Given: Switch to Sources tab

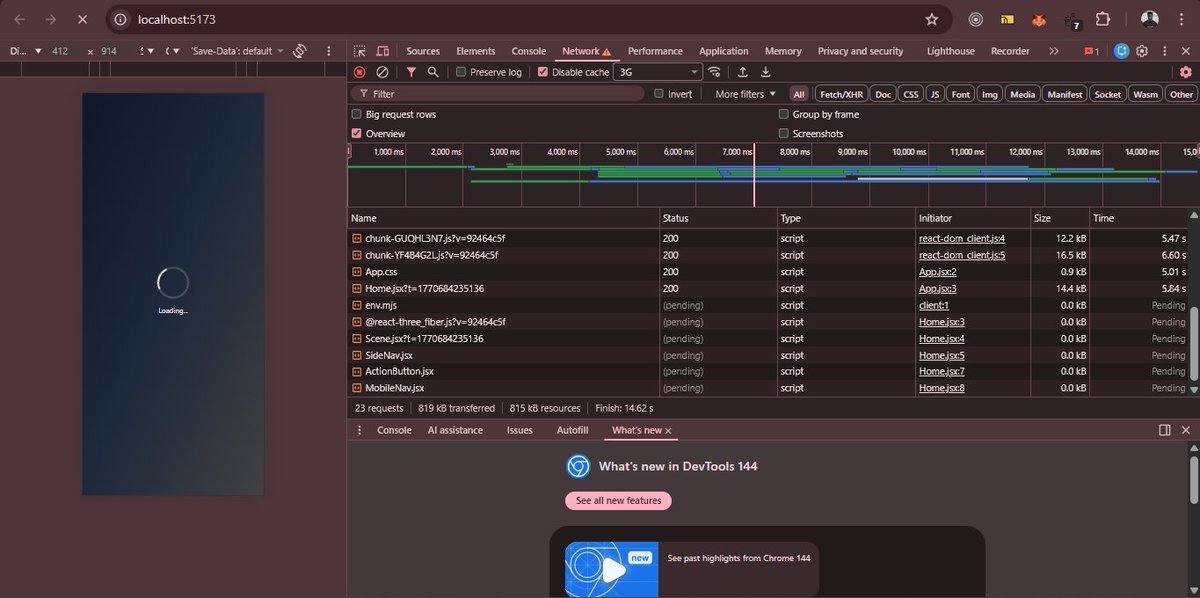Looking at the screenshot, I should pos(423,51).
